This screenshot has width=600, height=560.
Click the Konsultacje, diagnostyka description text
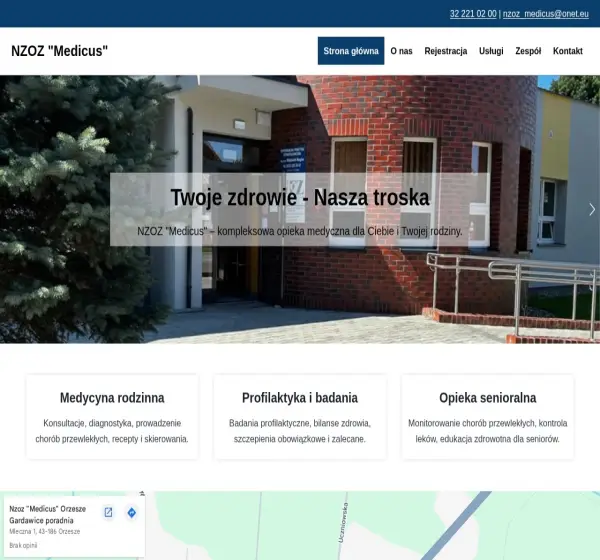tap(112, 431)
